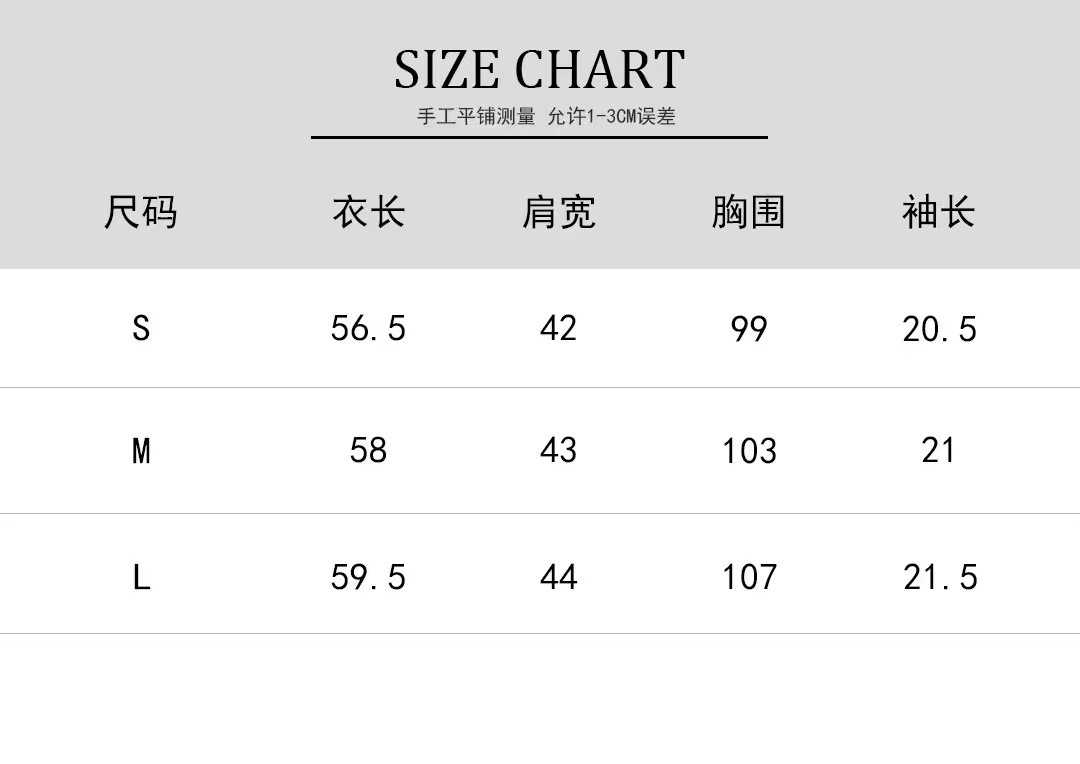Select the 59.5 garment length cell

368,577
